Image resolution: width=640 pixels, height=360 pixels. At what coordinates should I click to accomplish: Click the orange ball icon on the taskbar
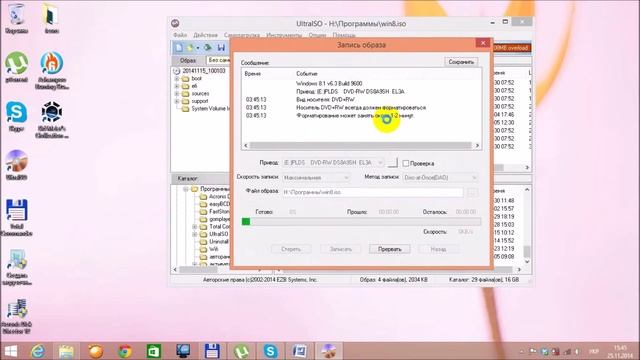96,351
